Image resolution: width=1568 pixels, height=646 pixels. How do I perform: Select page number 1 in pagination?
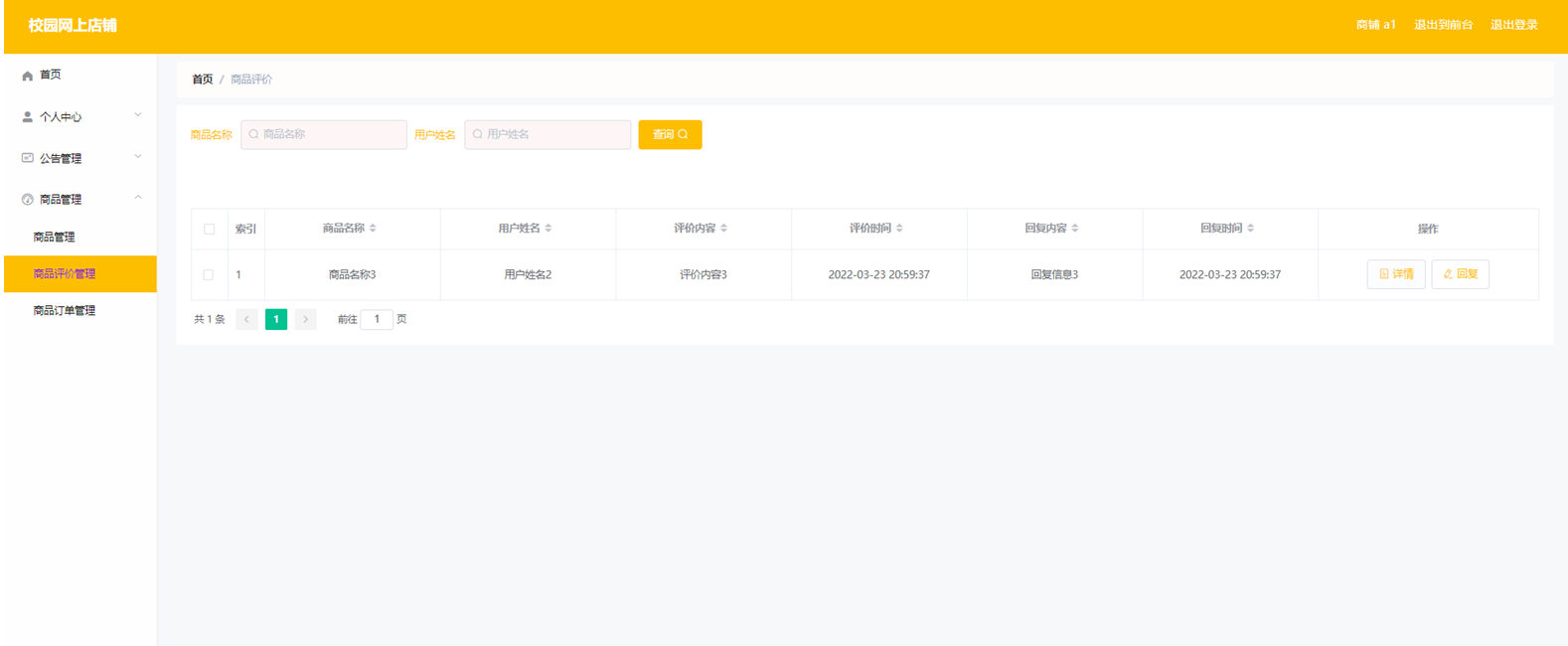(x=276, y=319)
